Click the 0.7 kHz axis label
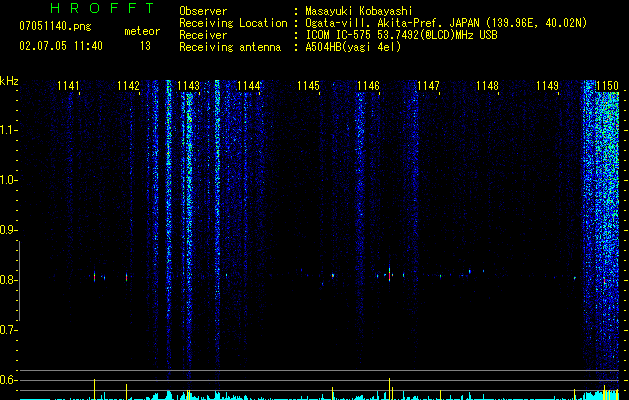The image size is (629, 400). (x=8, y=330)
